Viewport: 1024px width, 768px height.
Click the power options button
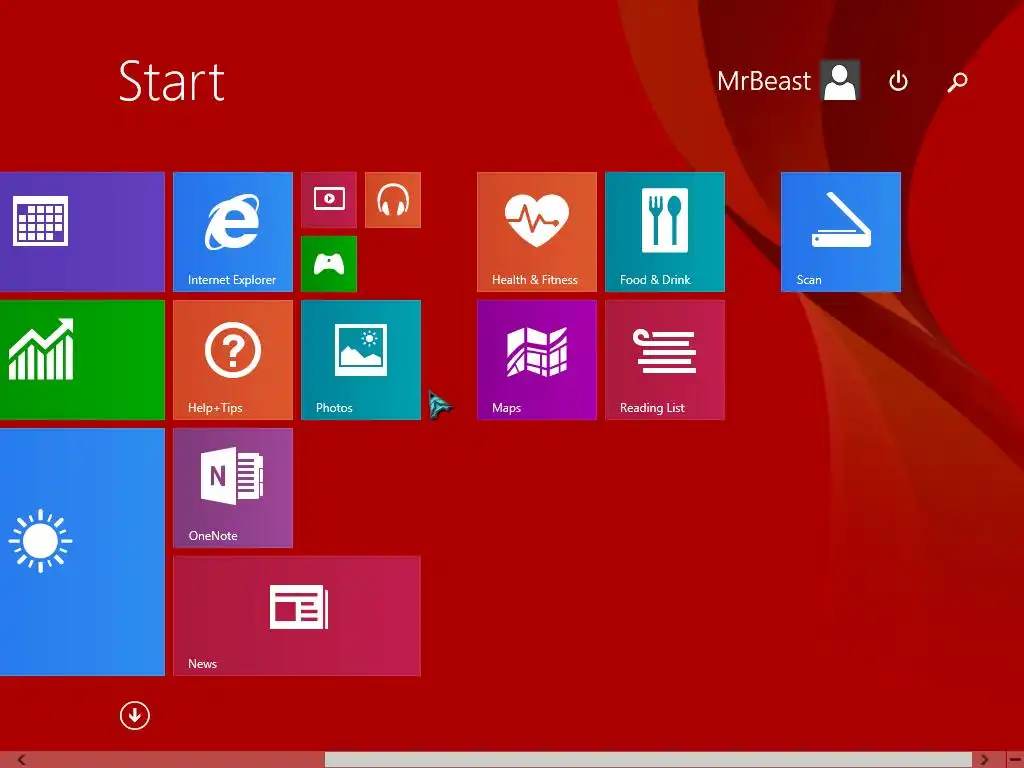pos(899,81)
